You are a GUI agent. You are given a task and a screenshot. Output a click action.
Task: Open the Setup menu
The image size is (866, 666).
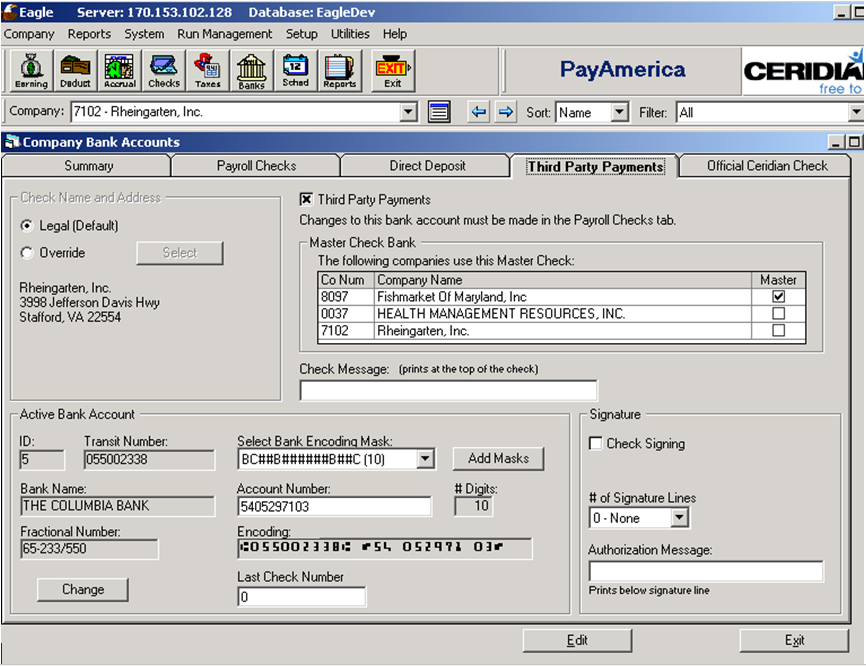pyautogui.click(x=302, y=34)
